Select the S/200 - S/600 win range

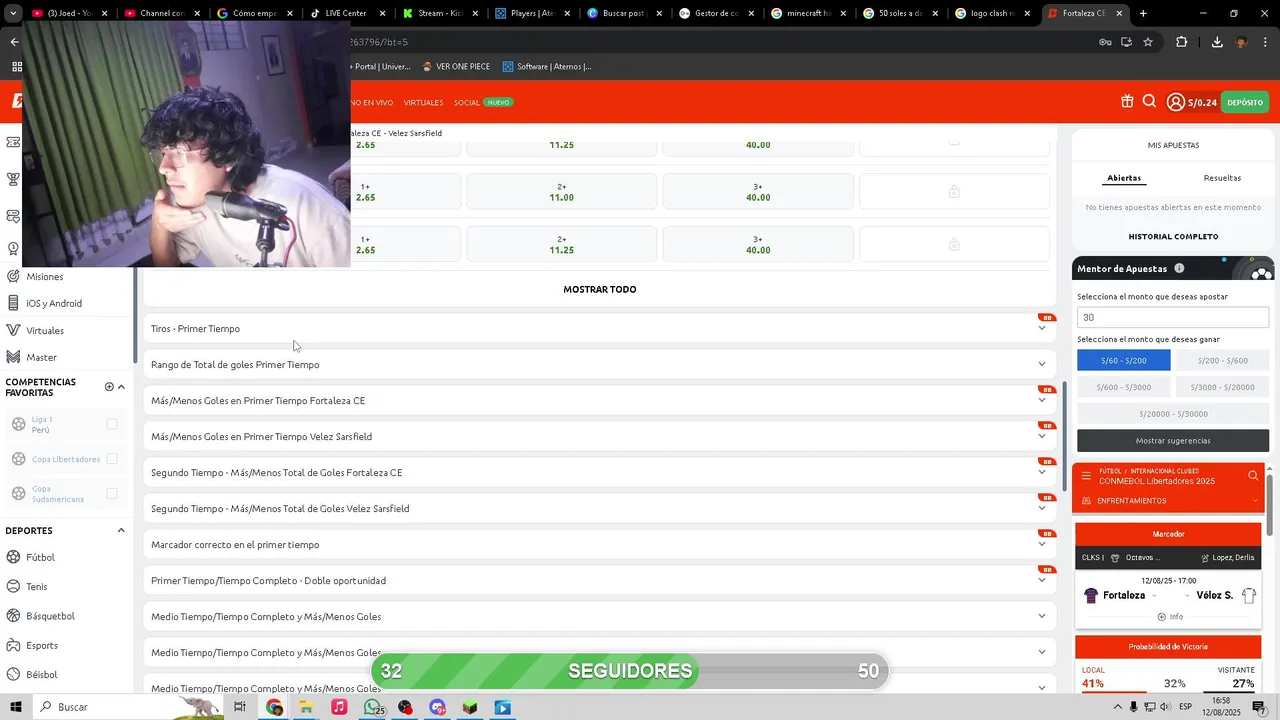tap(1222, 360)
